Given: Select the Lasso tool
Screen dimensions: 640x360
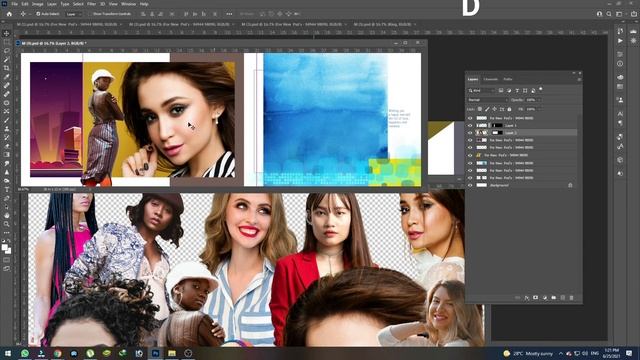Looking at the screenshot, I should click(x=7, y=51).
